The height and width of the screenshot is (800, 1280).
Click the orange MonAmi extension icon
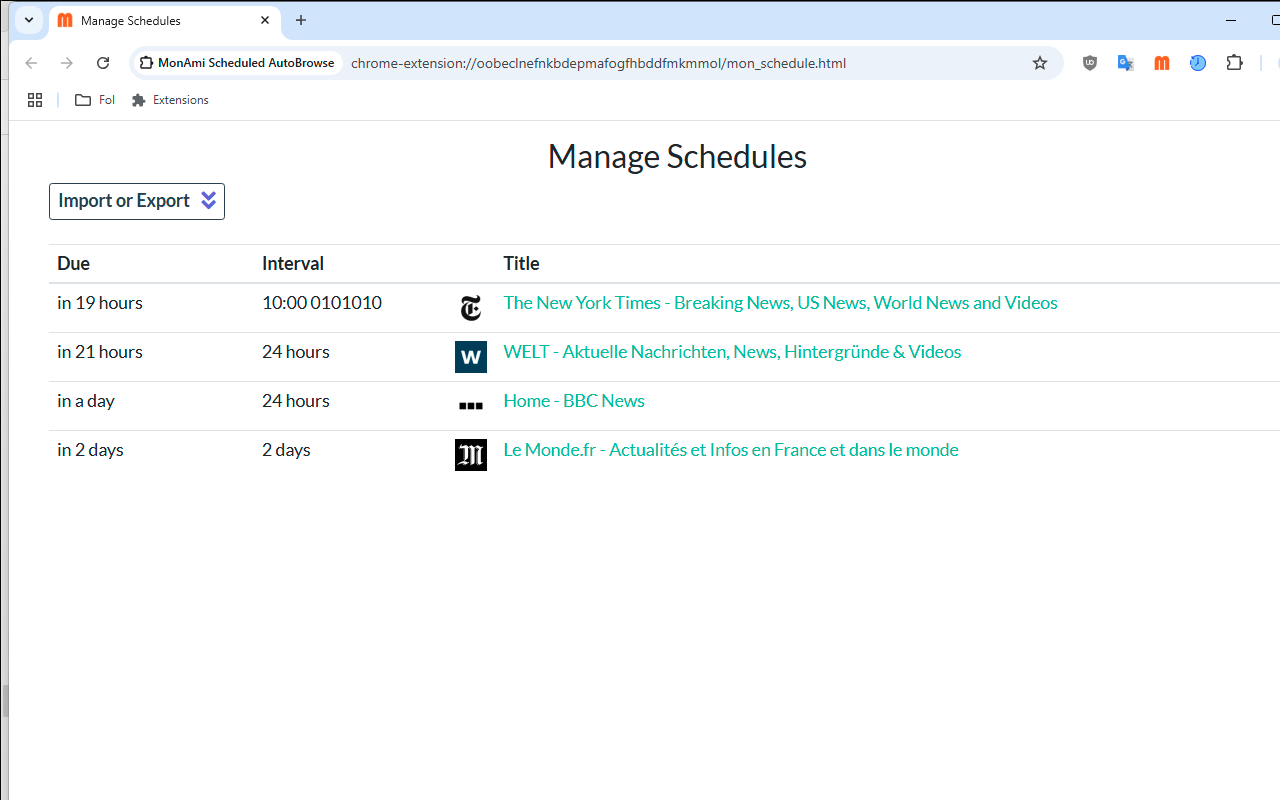pos(1162,63)
